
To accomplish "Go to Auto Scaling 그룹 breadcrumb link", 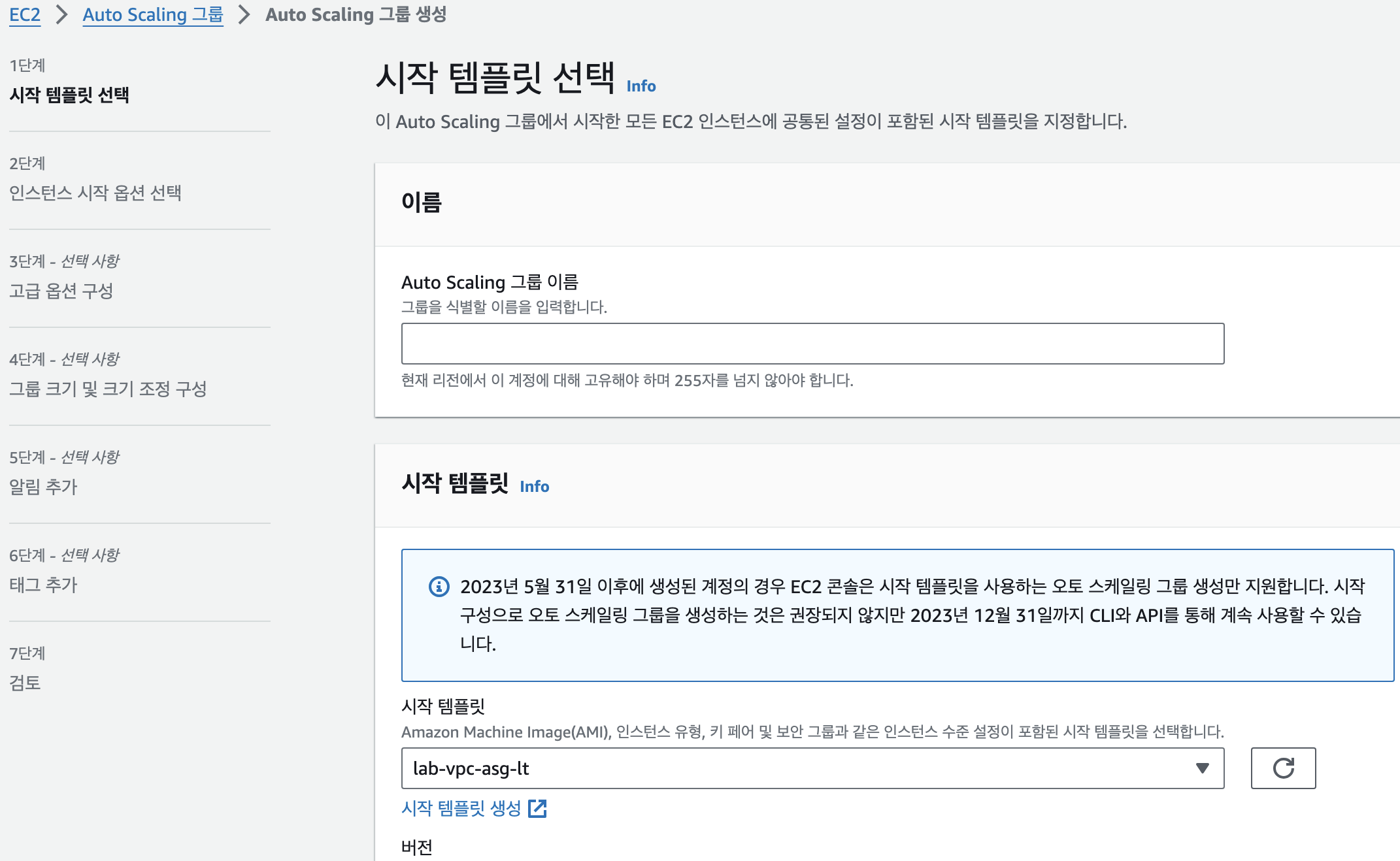I will click(x=152, y=14).
